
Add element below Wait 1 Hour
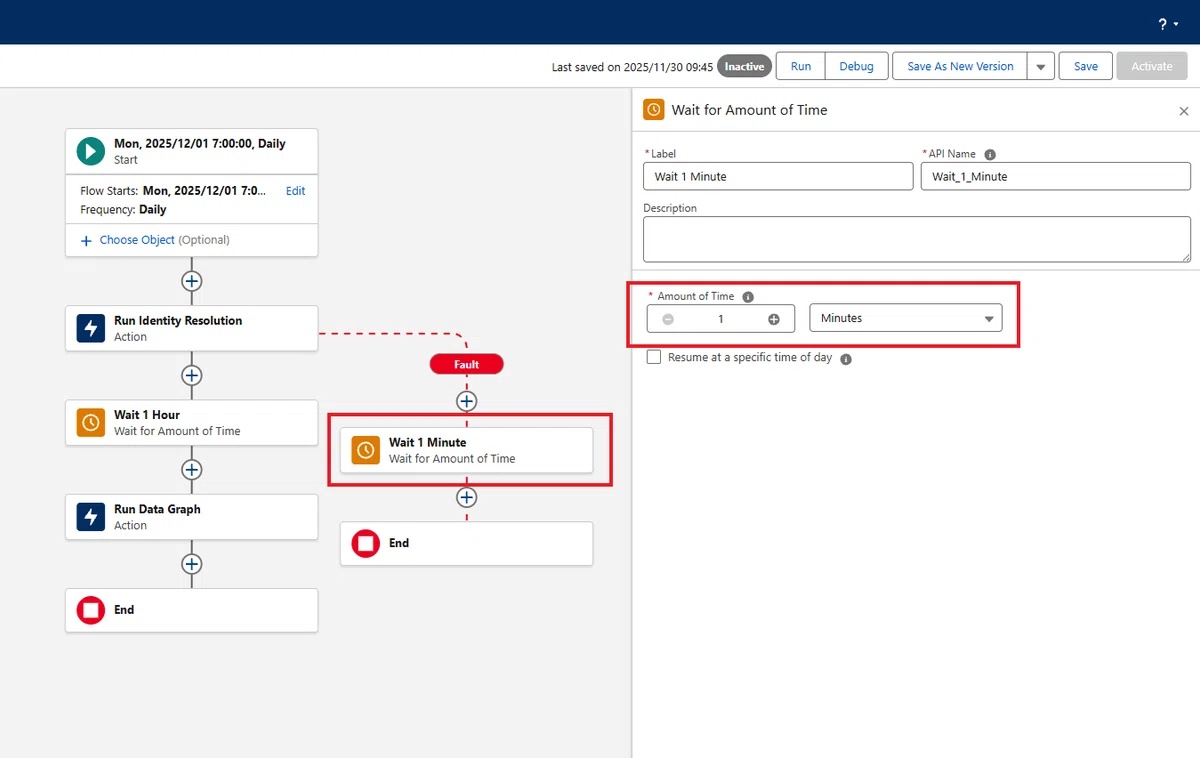tap(192, 470)
